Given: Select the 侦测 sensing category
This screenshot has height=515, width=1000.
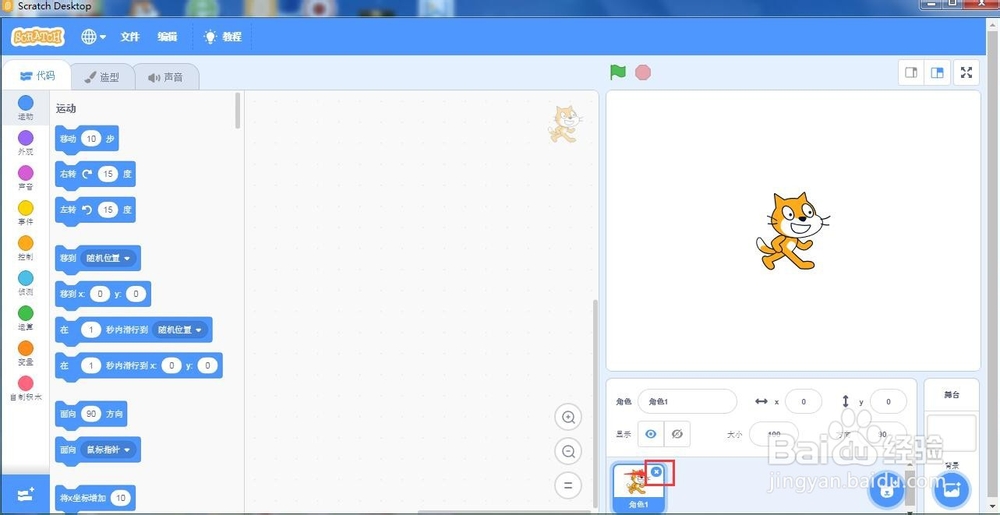Looking at the screenshot, I should [x=26, y=283].
